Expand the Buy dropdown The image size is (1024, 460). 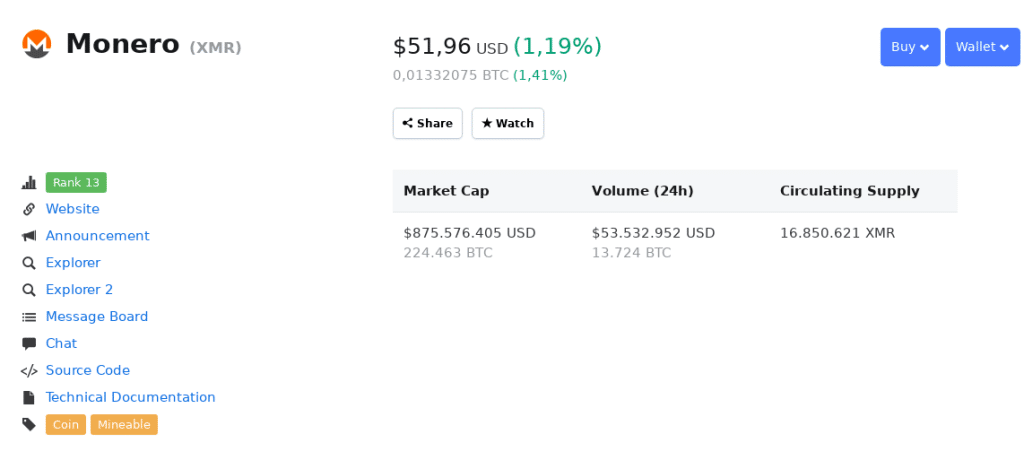[x=910, y=47]
